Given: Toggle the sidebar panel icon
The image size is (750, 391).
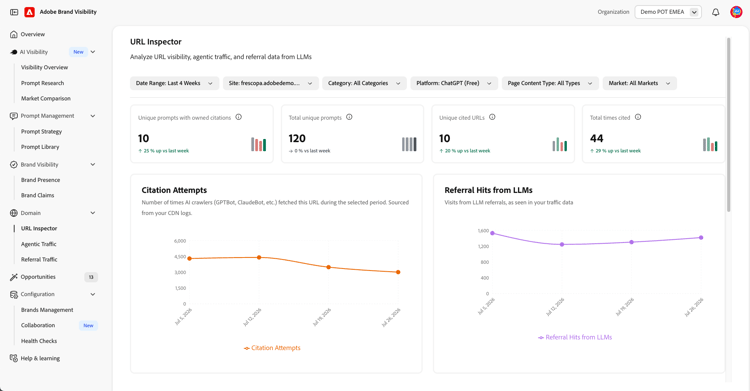Looking at the screenshot, I should point(14,12).
